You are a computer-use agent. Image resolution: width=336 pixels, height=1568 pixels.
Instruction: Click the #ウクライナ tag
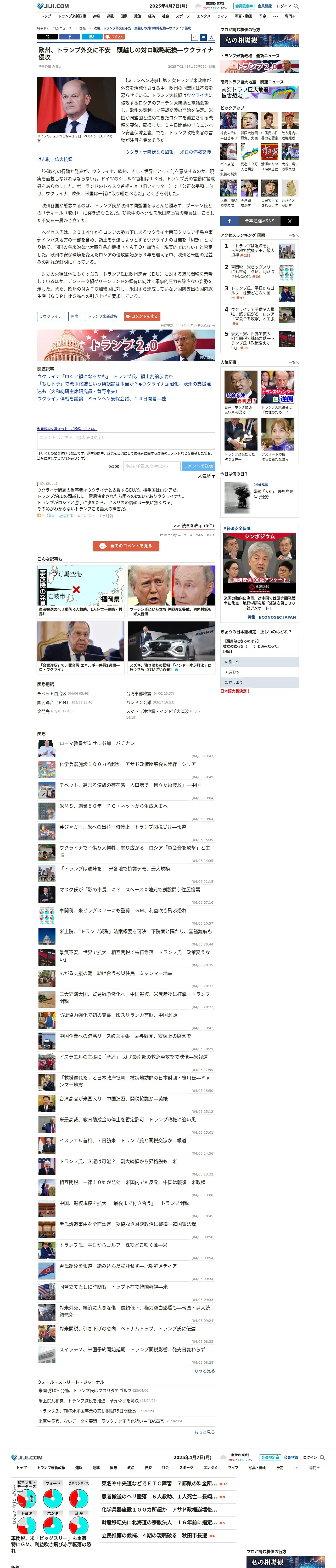tap(51, 316)
